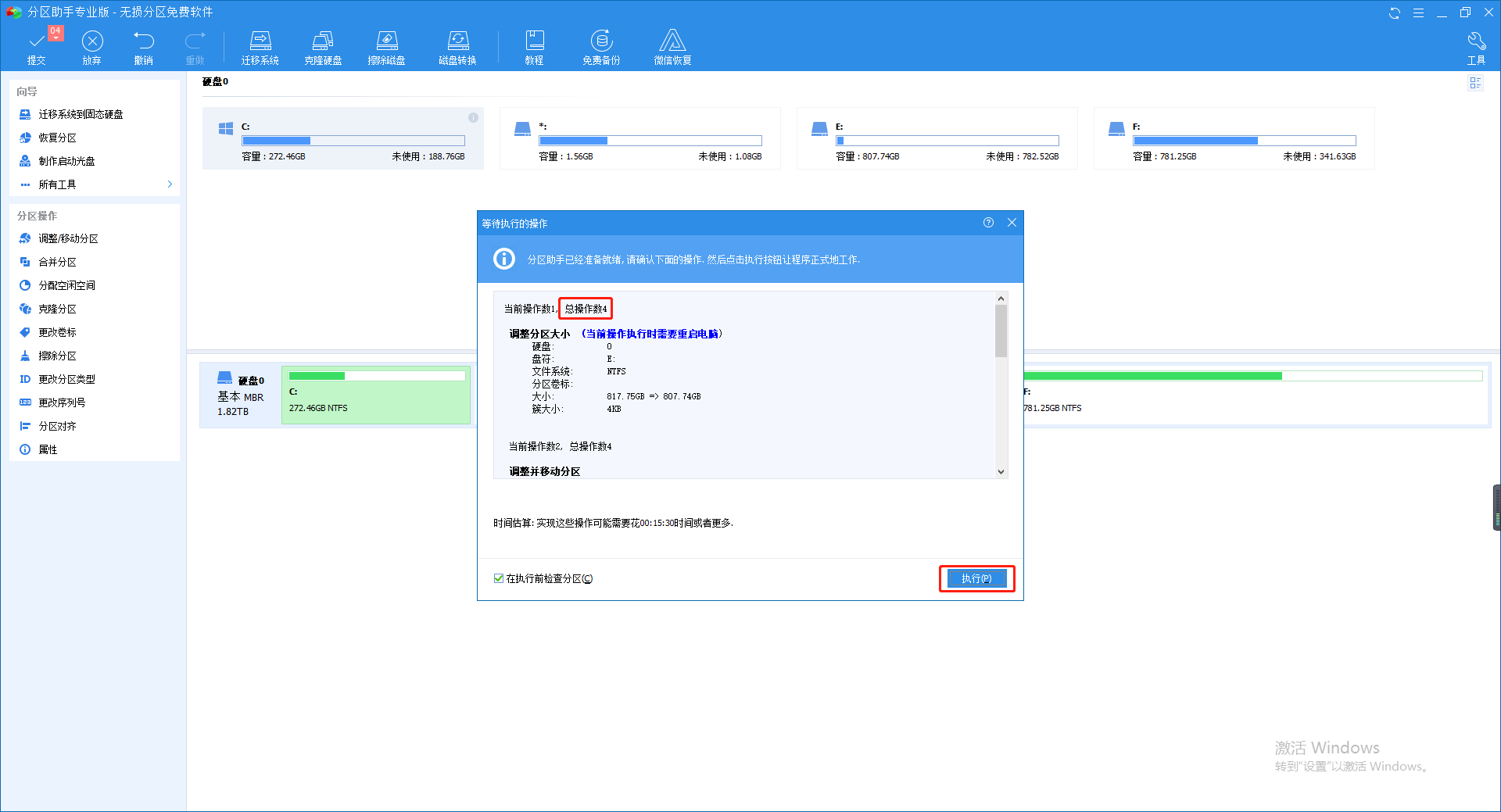Click the 撤销 (undo) toolbar icon
Screen dimensions: 1501x812
(x=144, y=47)
